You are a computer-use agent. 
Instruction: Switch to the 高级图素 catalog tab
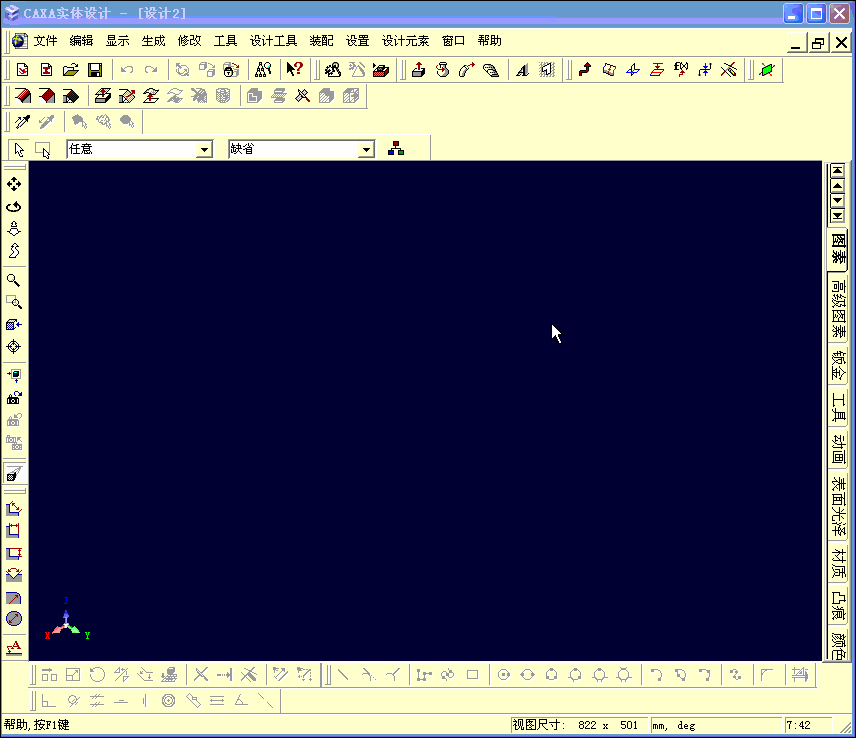coord(838,308)
